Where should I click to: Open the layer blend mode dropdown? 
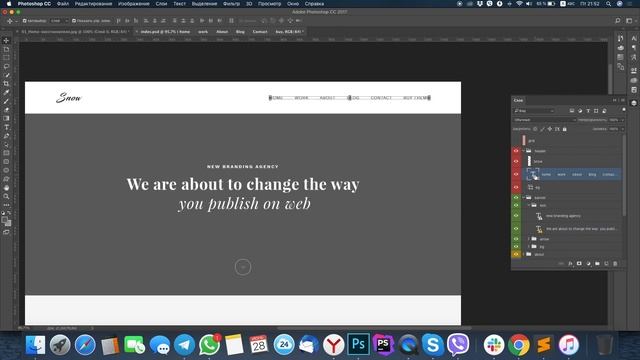(x=544, y=120)
